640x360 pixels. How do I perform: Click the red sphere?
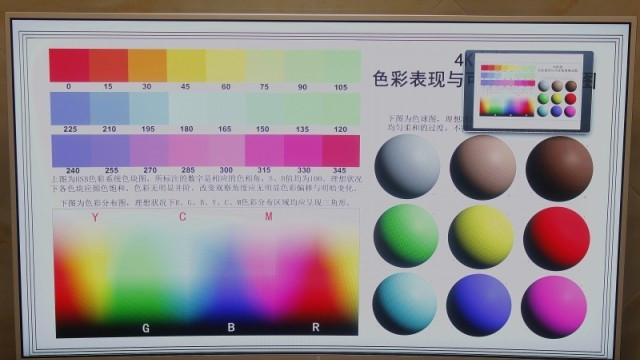point(557,238)
